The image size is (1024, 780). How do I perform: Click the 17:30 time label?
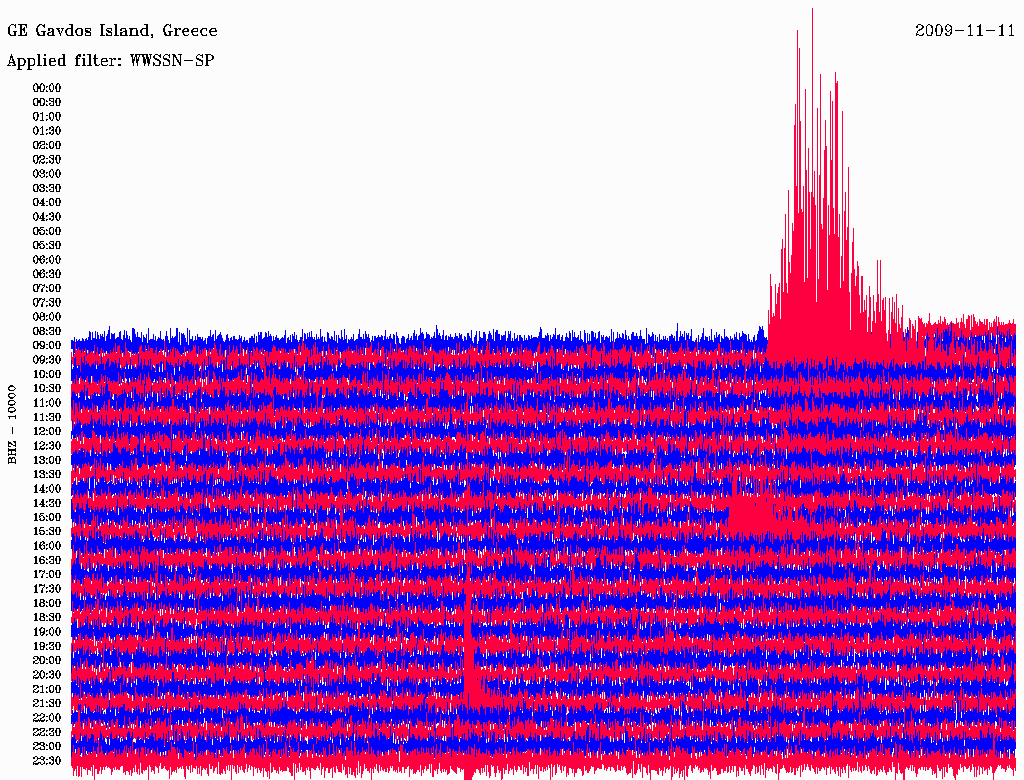click(47, 589)
